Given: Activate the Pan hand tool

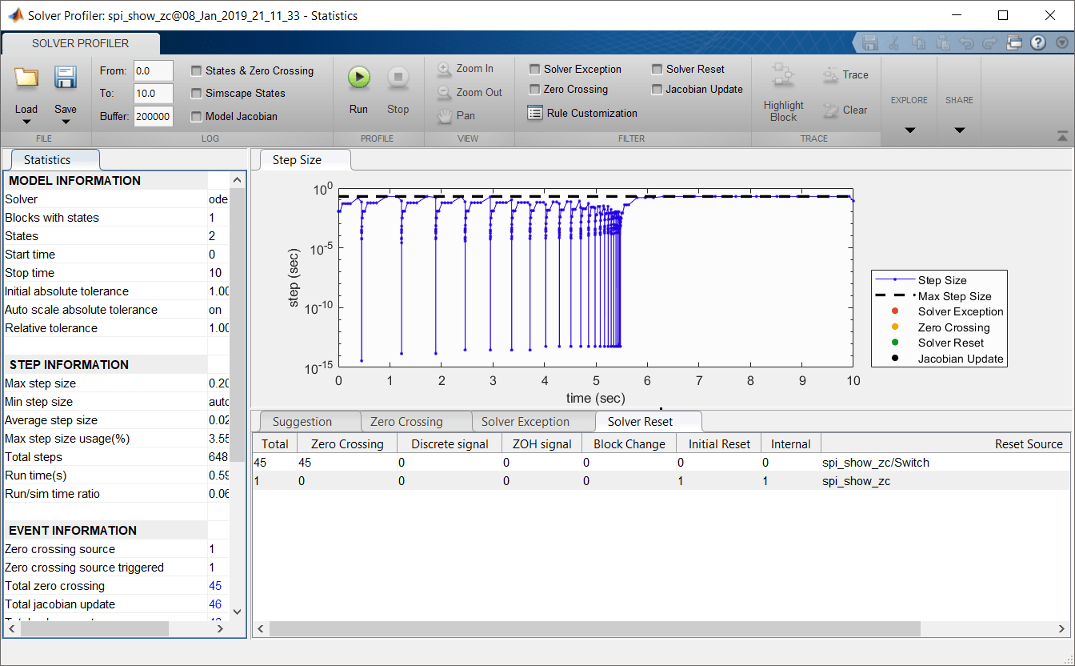Looking at the screenshot, I should [x=456, y=115].
